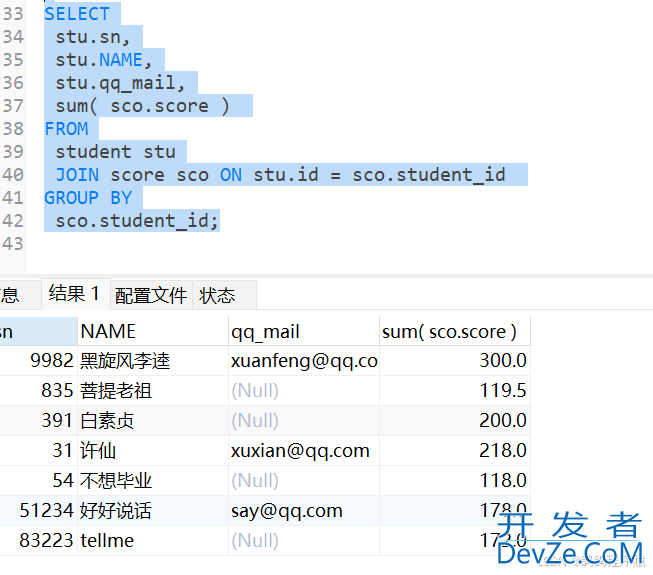Select the score sum cell 118.0
The width and height of the screenshot is (653, 575).
pos(455,480)
